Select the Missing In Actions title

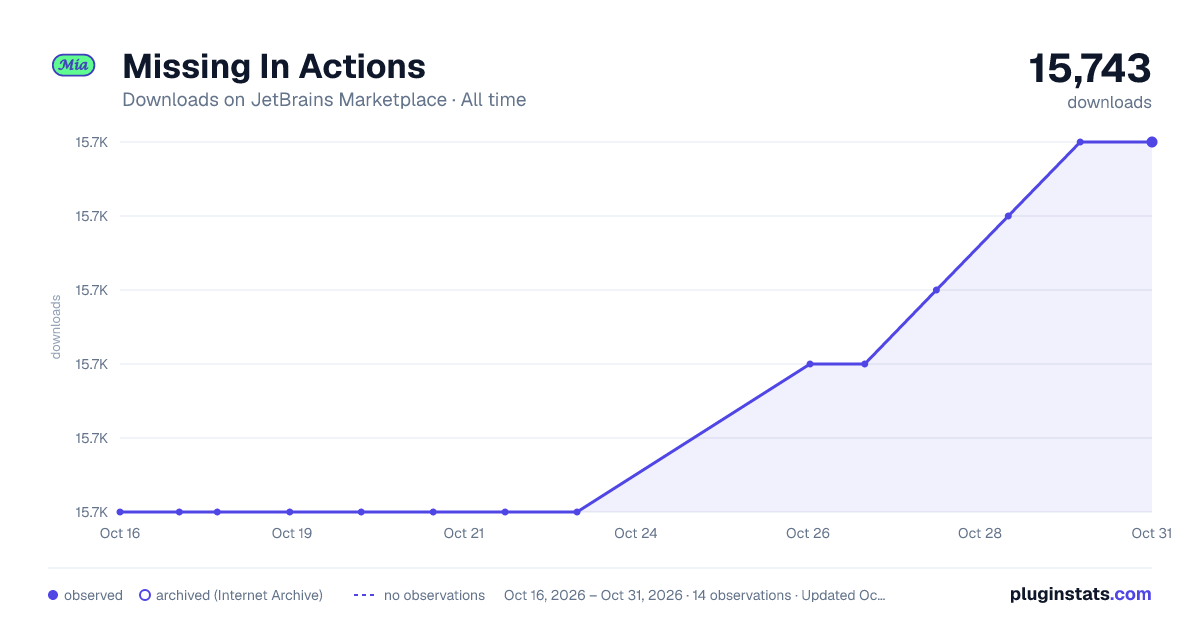click(x=274, y=67)
